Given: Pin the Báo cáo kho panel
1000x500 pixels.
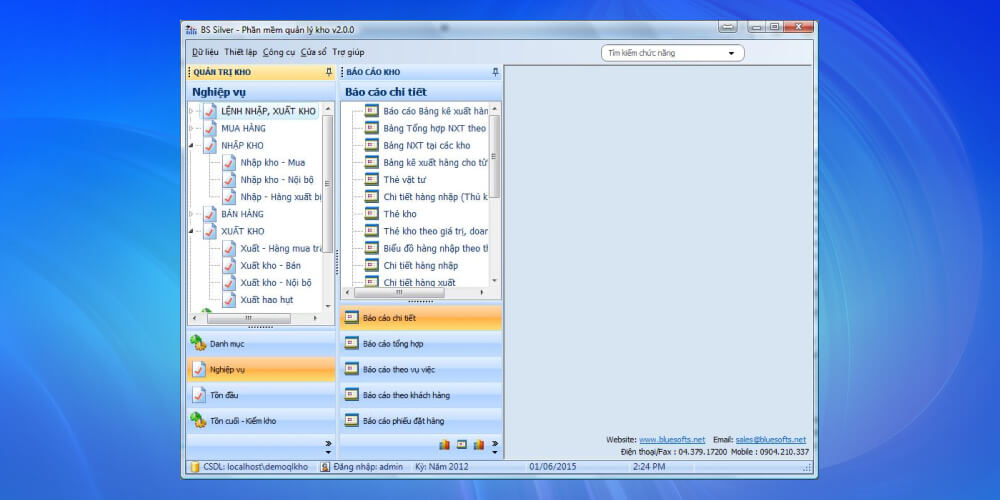Looking at the screenshot, I should [x=496, y=72].
